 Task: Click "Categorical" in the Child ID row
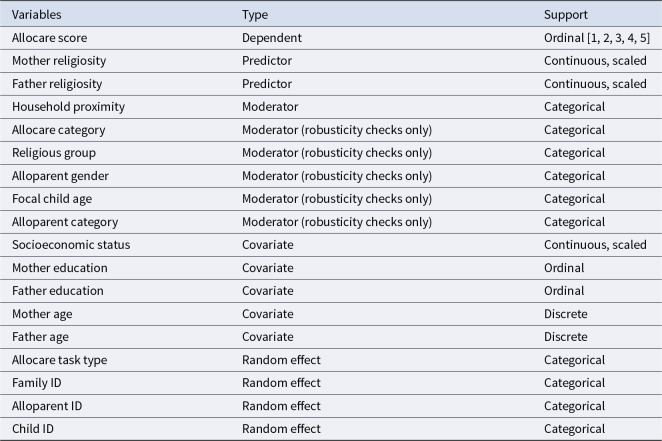point(575,429)
